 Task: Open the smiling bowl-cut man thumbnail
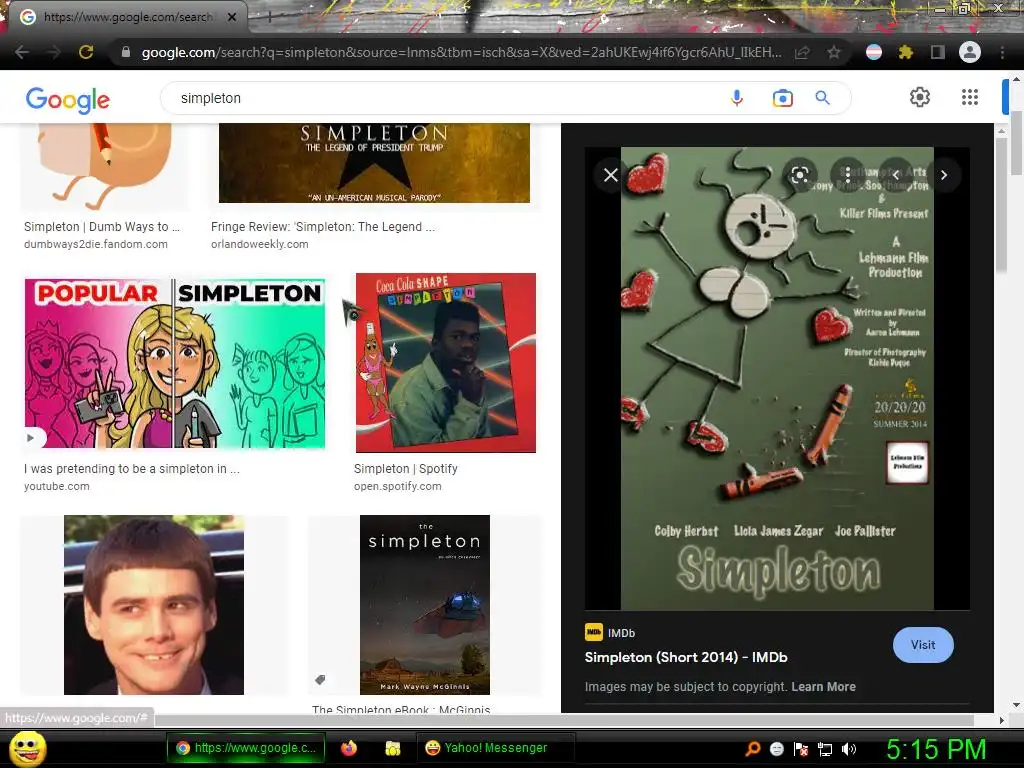(153, 605)
